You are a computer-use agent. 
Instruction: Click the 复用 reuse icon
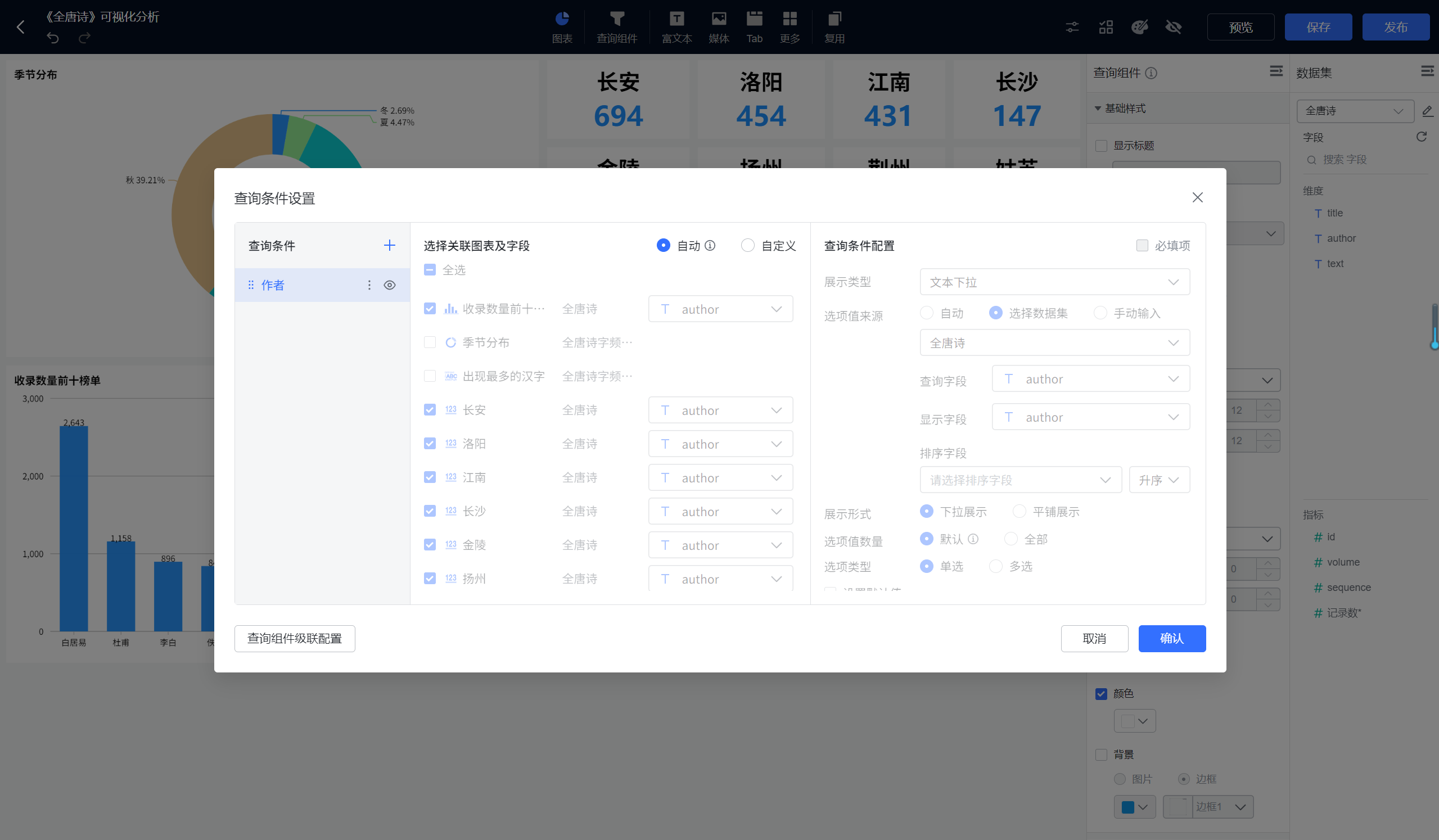tap(834, 26)
